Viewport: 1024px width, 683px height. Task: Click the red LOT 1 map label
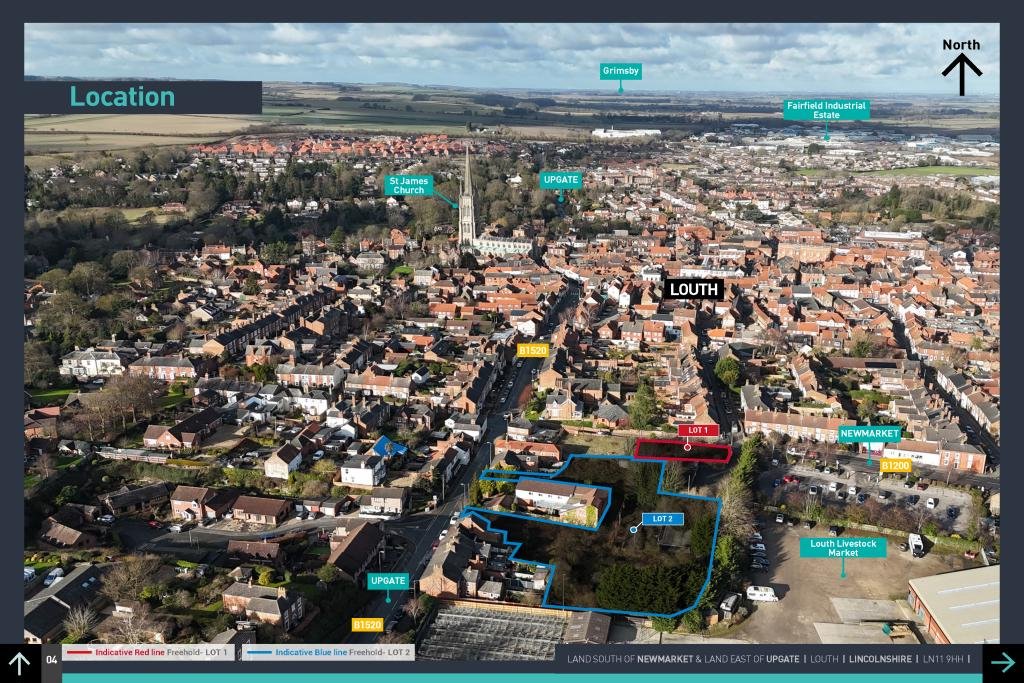coord(698,430)
